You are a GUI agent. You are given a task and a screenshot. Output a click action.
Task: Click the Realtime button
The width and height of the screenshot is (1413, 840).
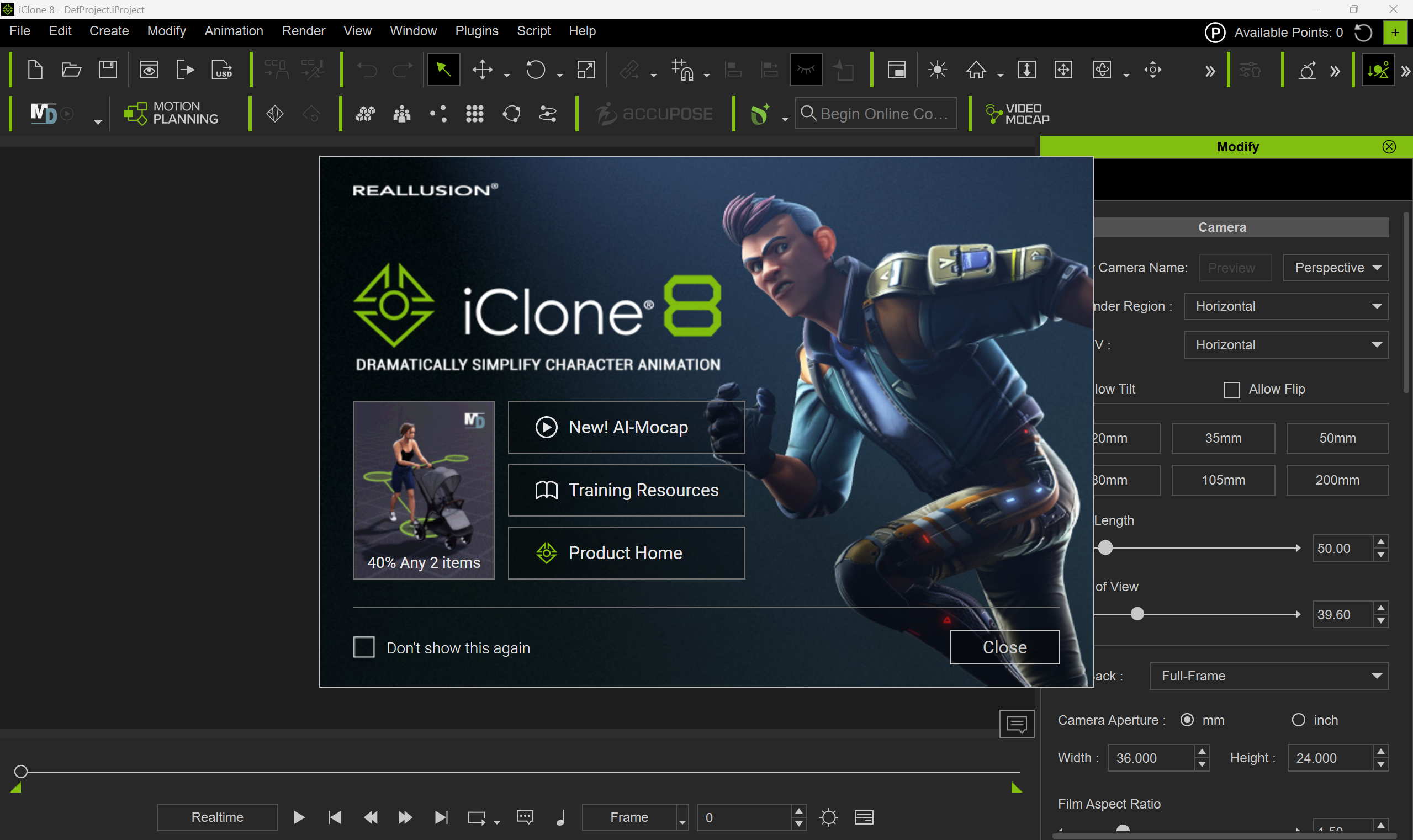point(218,817)
